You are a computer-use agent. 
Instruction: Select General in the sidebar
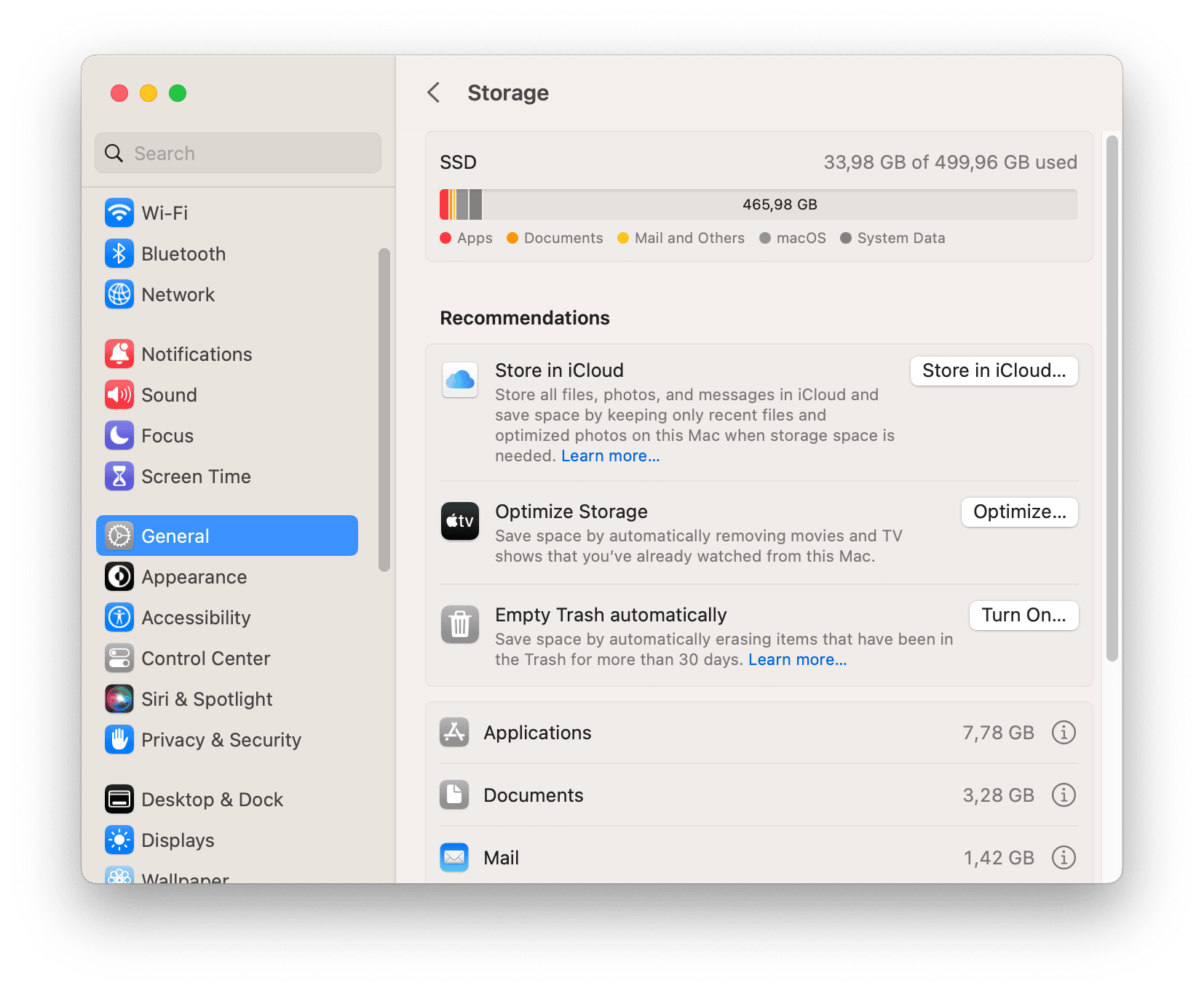tap(175, 536)
